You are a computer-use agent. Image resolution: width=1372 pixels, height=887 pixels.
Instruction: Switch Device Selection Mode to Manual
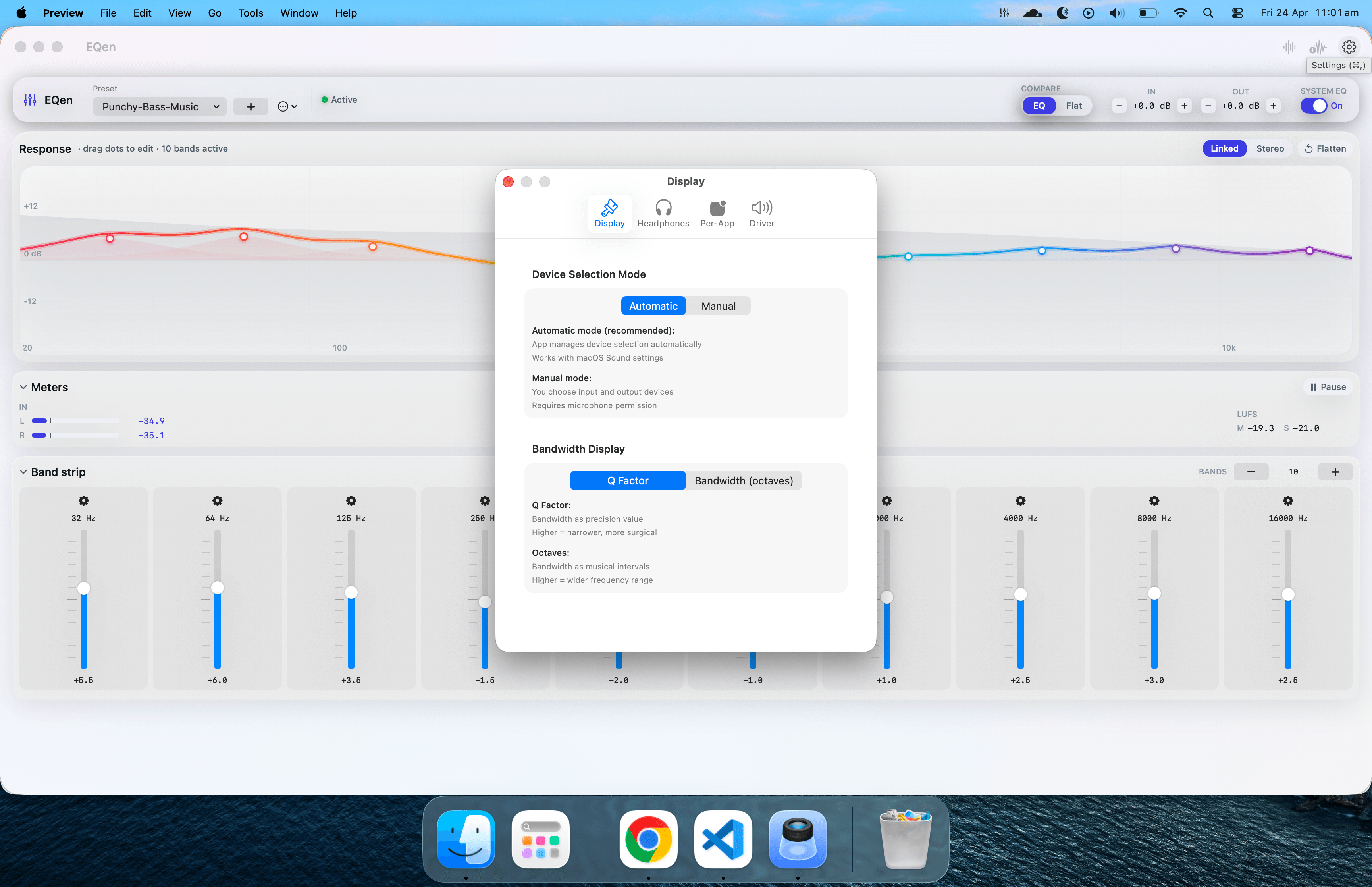click(718, 305)
